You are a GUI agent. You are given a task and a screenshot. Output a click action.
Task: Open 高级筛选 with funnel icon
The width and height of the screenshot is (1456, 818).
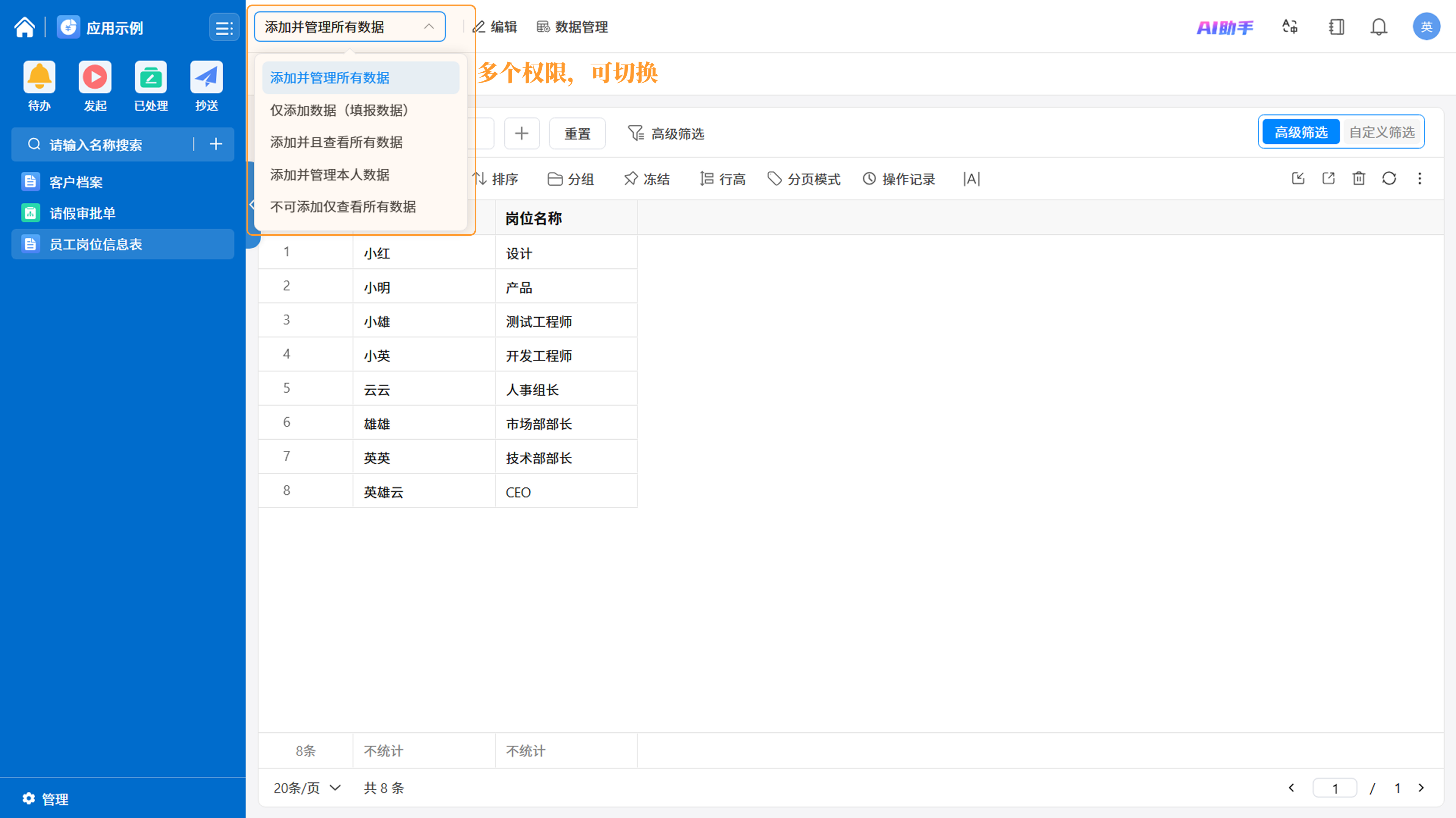[666, 133]
